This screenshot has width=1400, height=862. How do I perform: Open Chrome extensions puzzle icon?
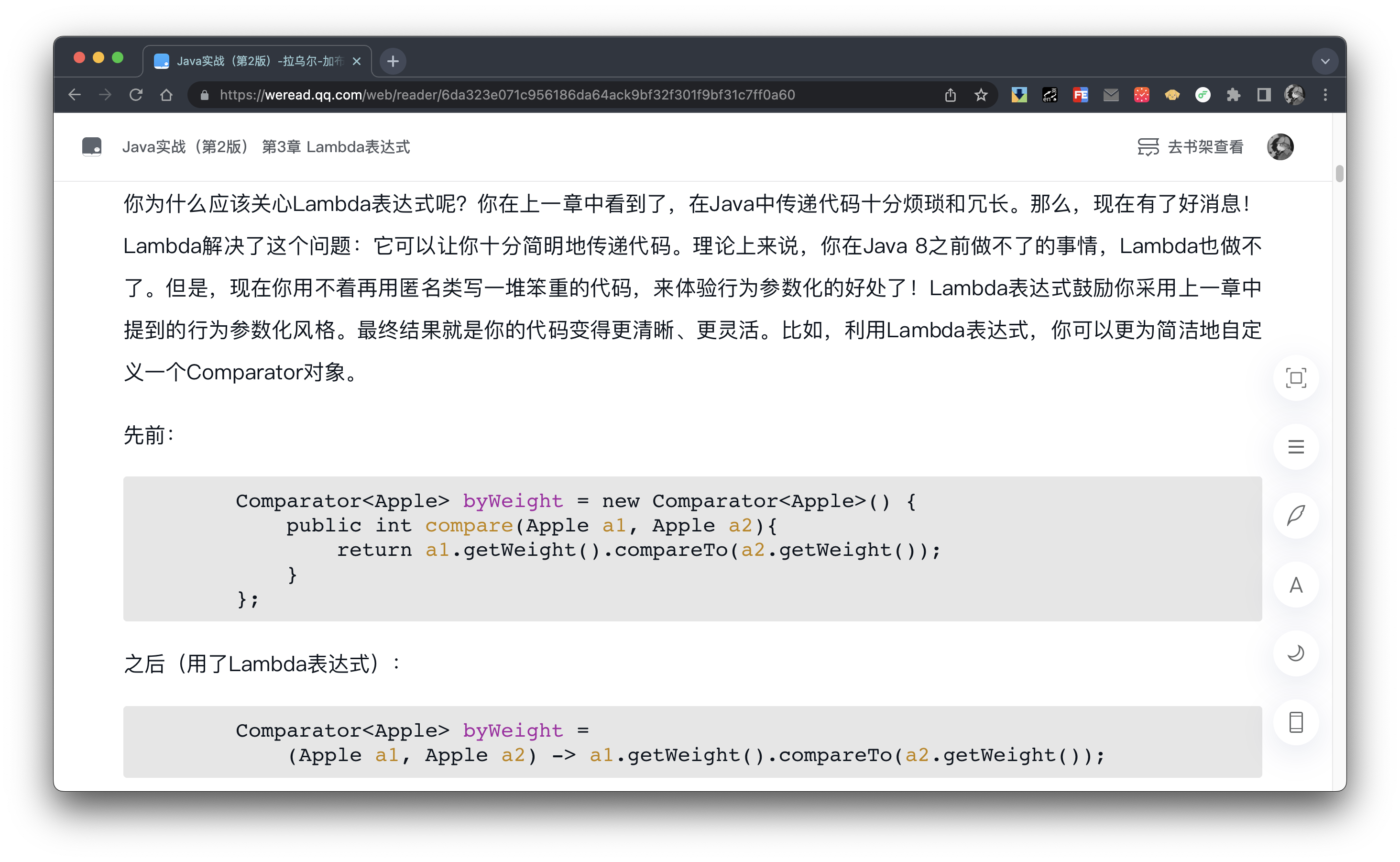[1233, 95]
